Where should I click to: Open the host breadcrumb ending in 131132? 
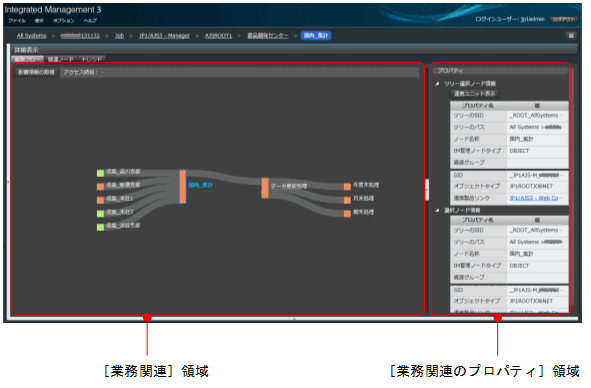(x=80, y=36)
